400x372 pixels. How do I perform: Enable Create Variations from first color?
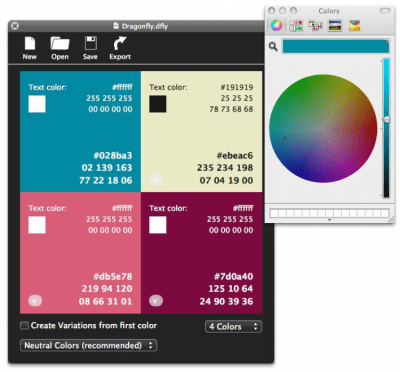24,325
